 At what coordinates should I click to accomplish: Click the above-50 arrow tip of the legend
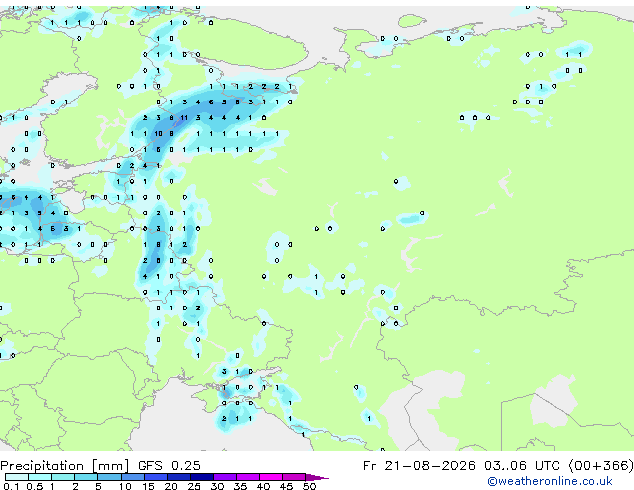coord(317,477)
